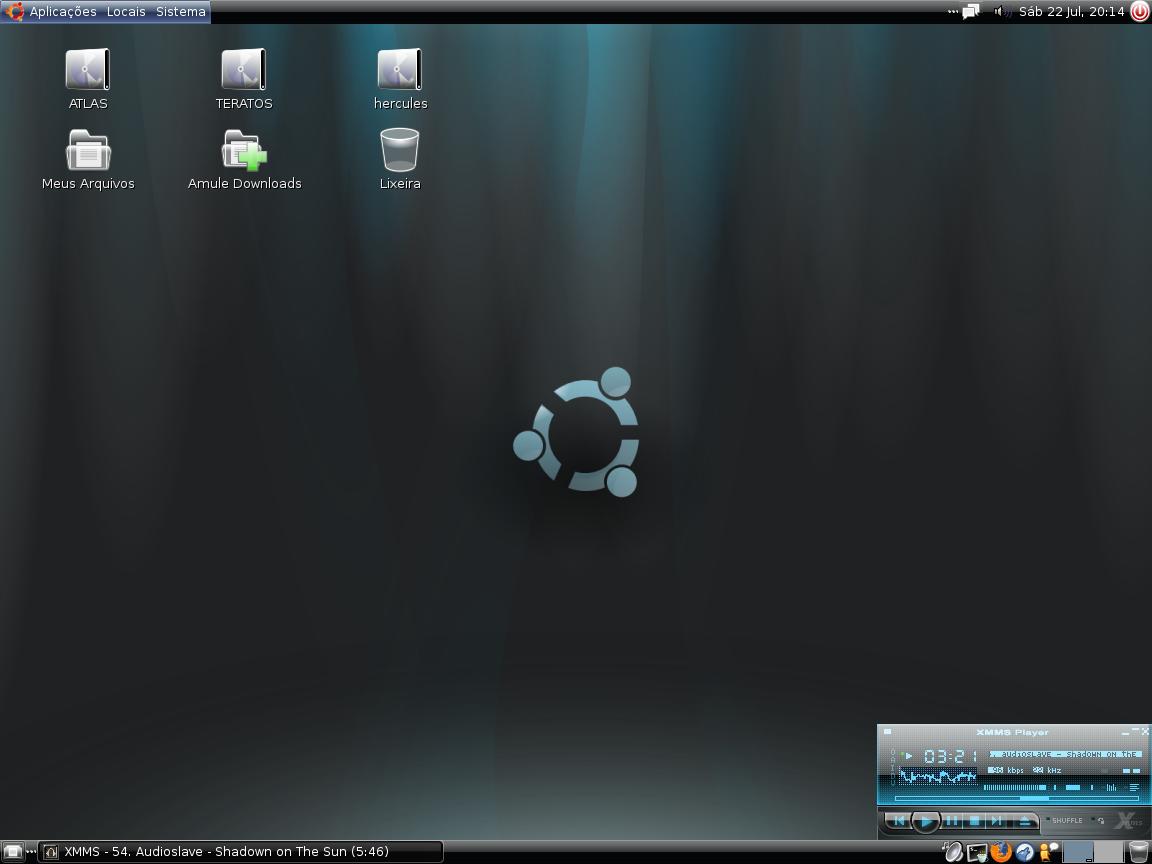Toggle the XMMS playlist window button
This screenshot has width=1152, height=864.
click(x=1134, y=788)
